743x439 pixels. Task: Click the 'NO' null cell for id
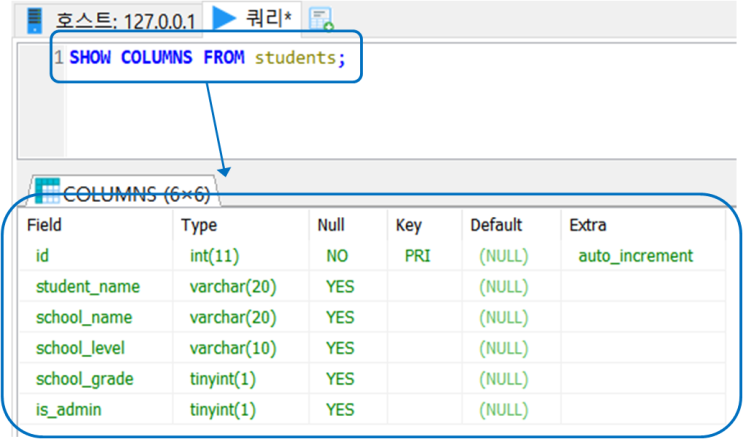[348, 256]
